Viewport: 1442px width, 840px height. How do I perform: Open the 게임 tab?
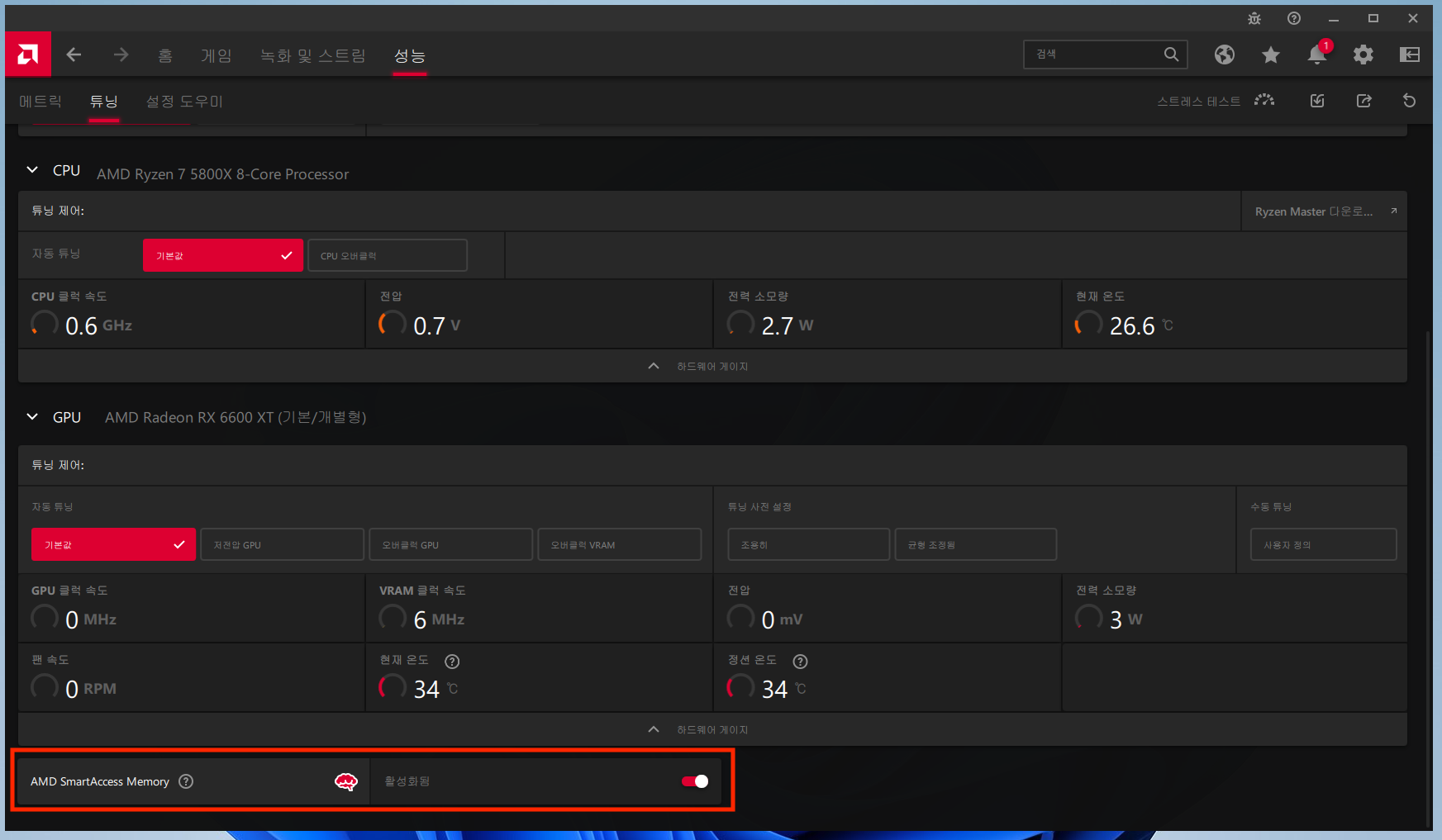tap(217, 55)
